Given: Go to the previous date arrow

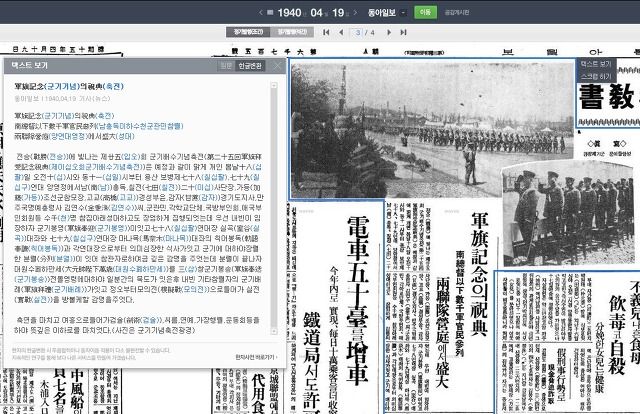Looking at the screenshot, I should click(x=260, y=13).
